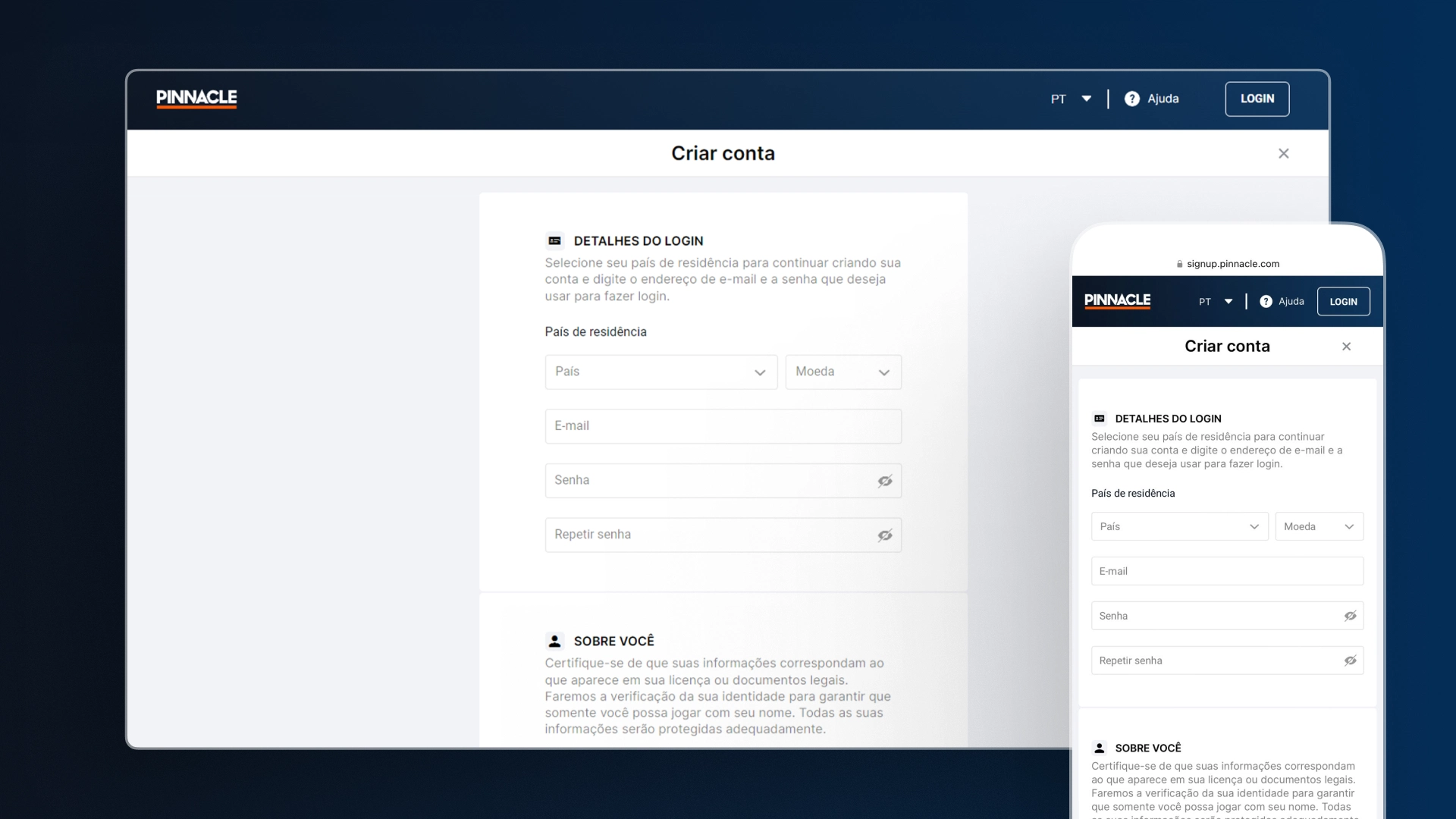Click the desktop Criar conta title
Viewport: 1456px width, 819px height.
pos(723,153)
